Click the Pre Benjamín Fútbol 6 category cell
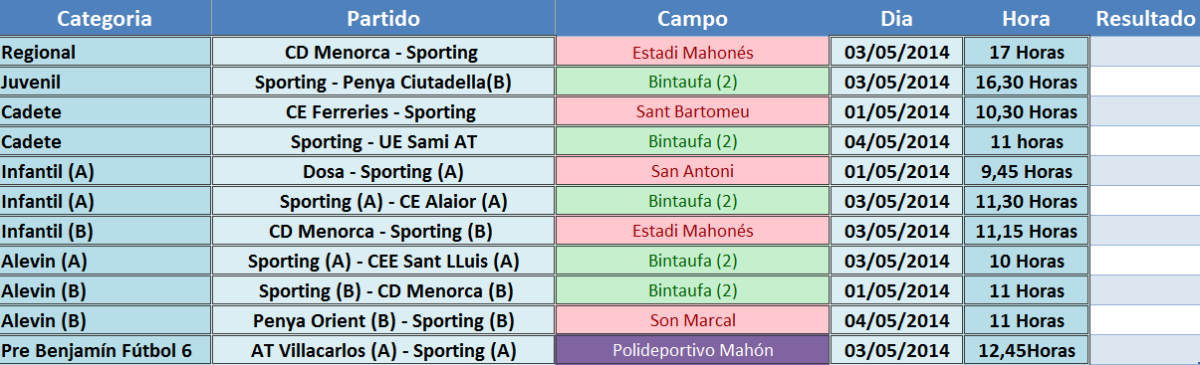Viewport: 1200px width, 365px height. [x=105, y=350]
